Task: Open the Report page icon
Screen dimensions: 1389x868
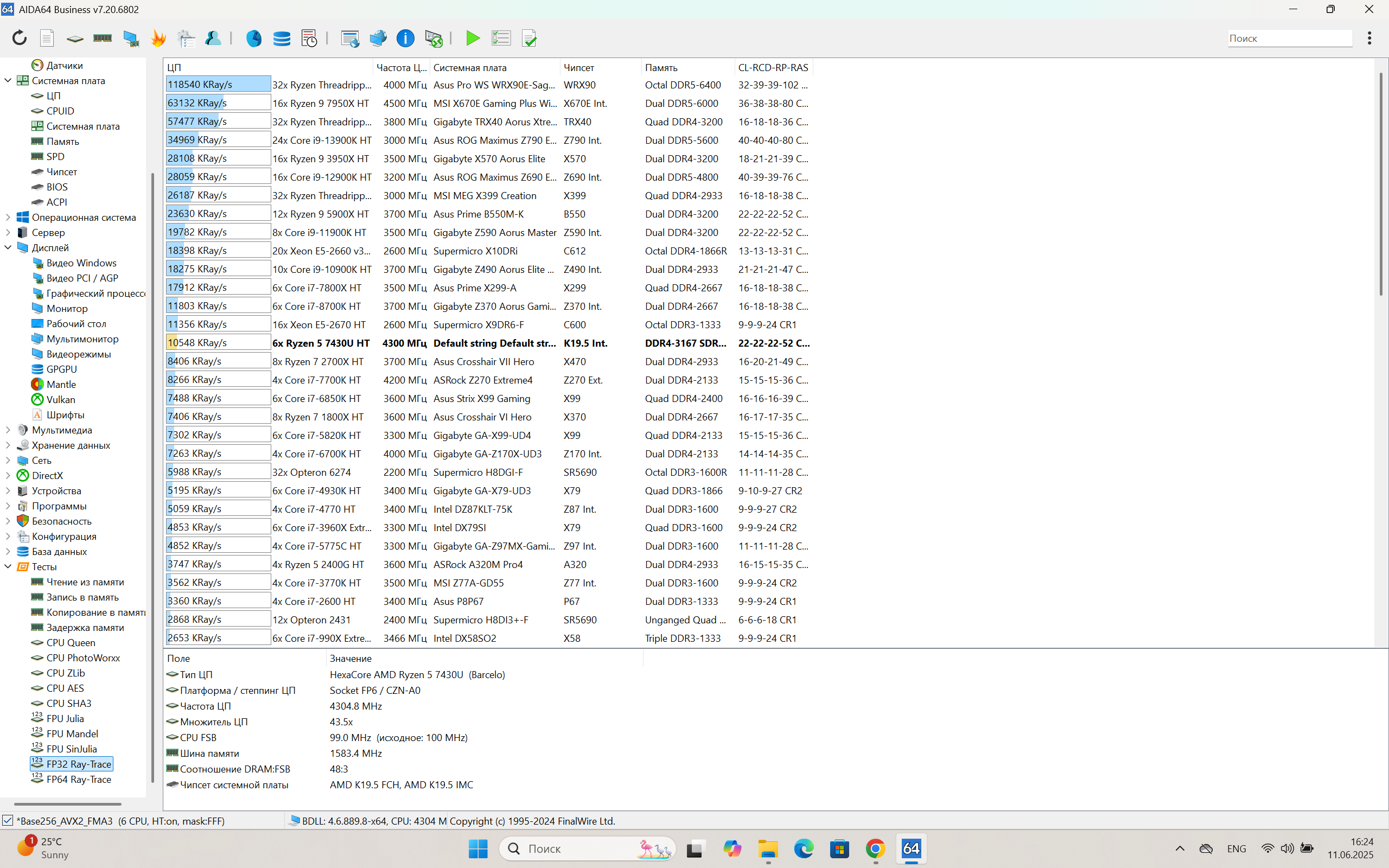Action: [47, 38]
